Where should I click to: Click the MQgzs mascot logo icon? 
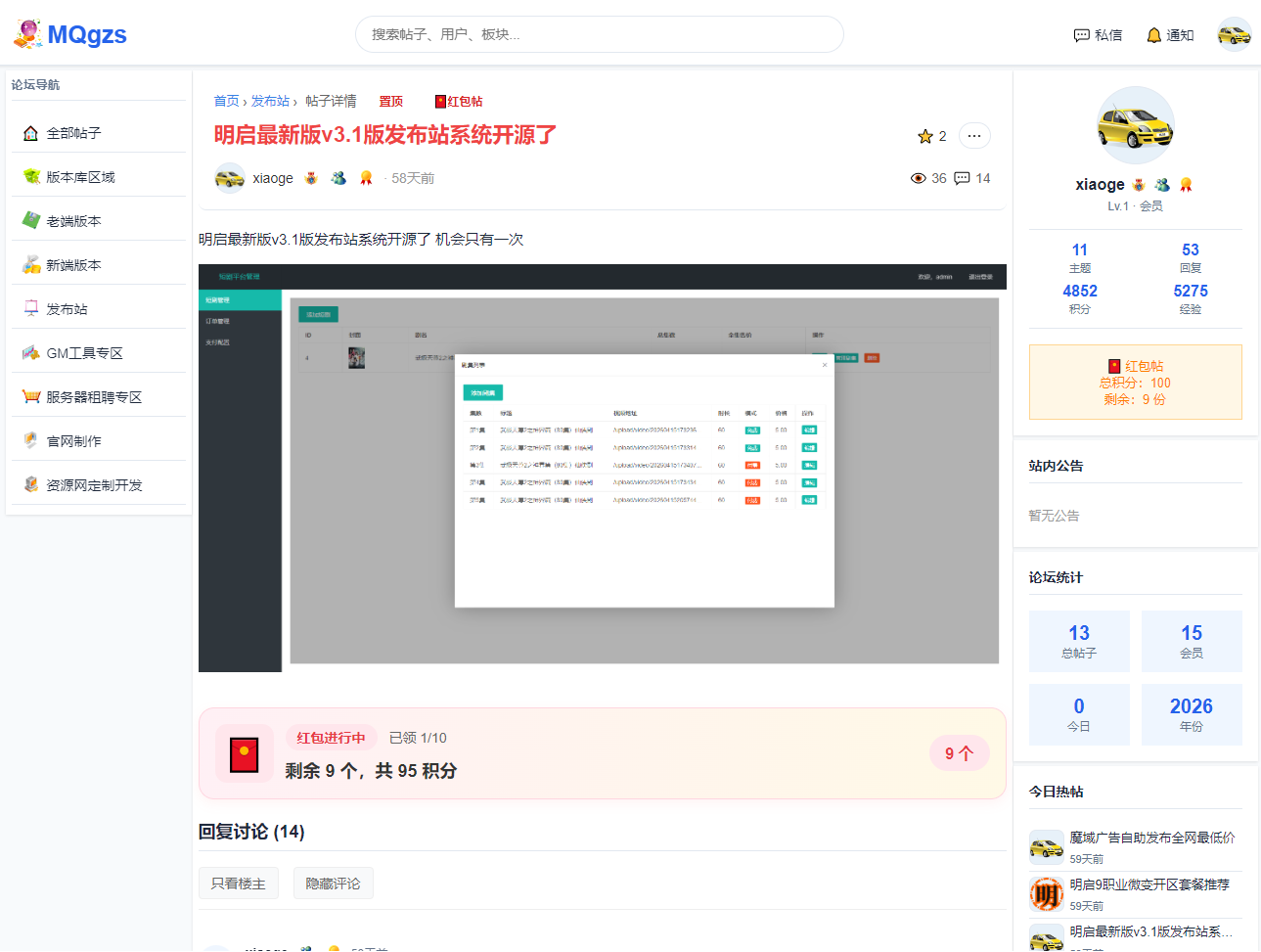click(x=27, y=34)
